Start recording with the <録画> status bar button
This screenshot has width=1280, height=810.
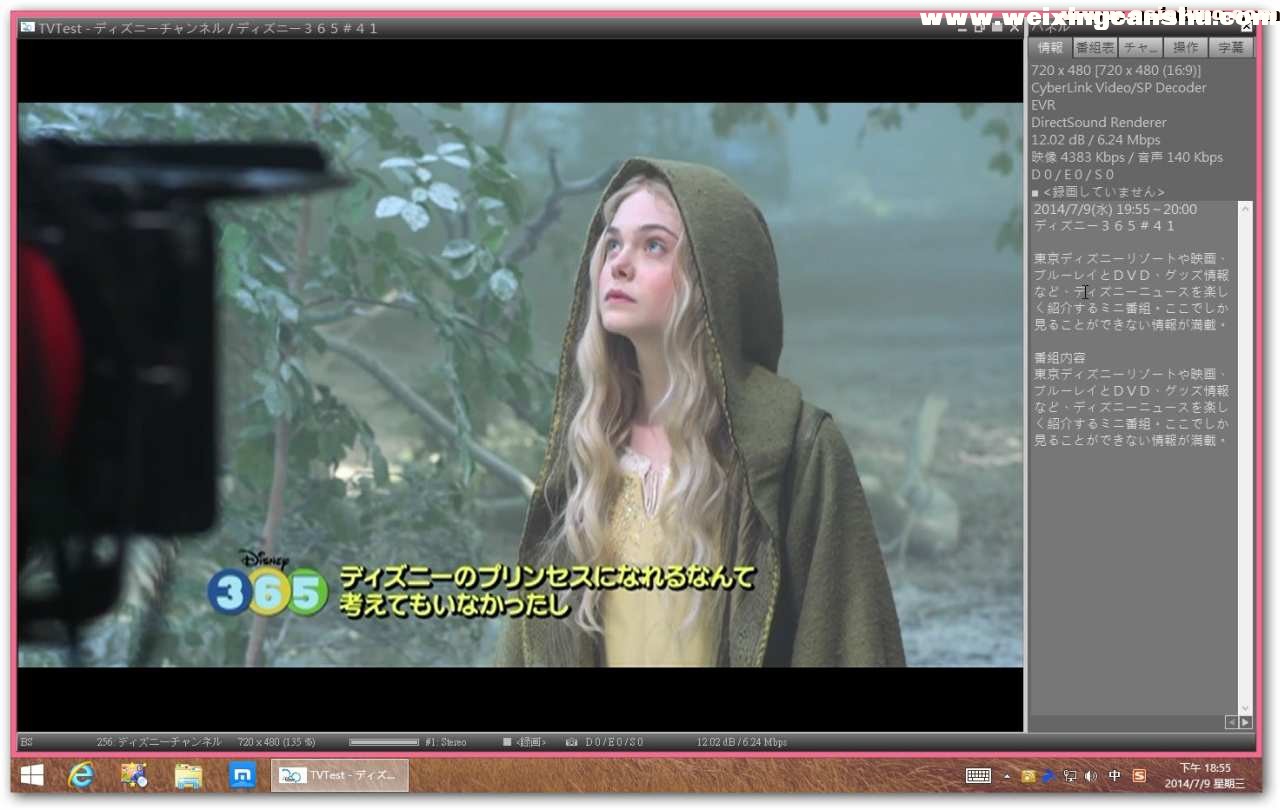point(525,742)
